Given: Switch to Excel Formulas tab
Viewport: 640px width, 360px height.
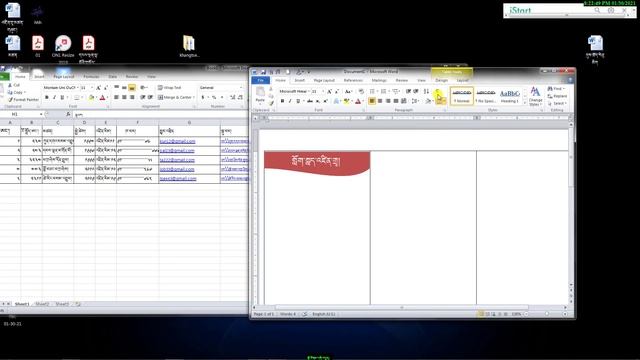Looking at the screenshot, I should tap(91, 76).
